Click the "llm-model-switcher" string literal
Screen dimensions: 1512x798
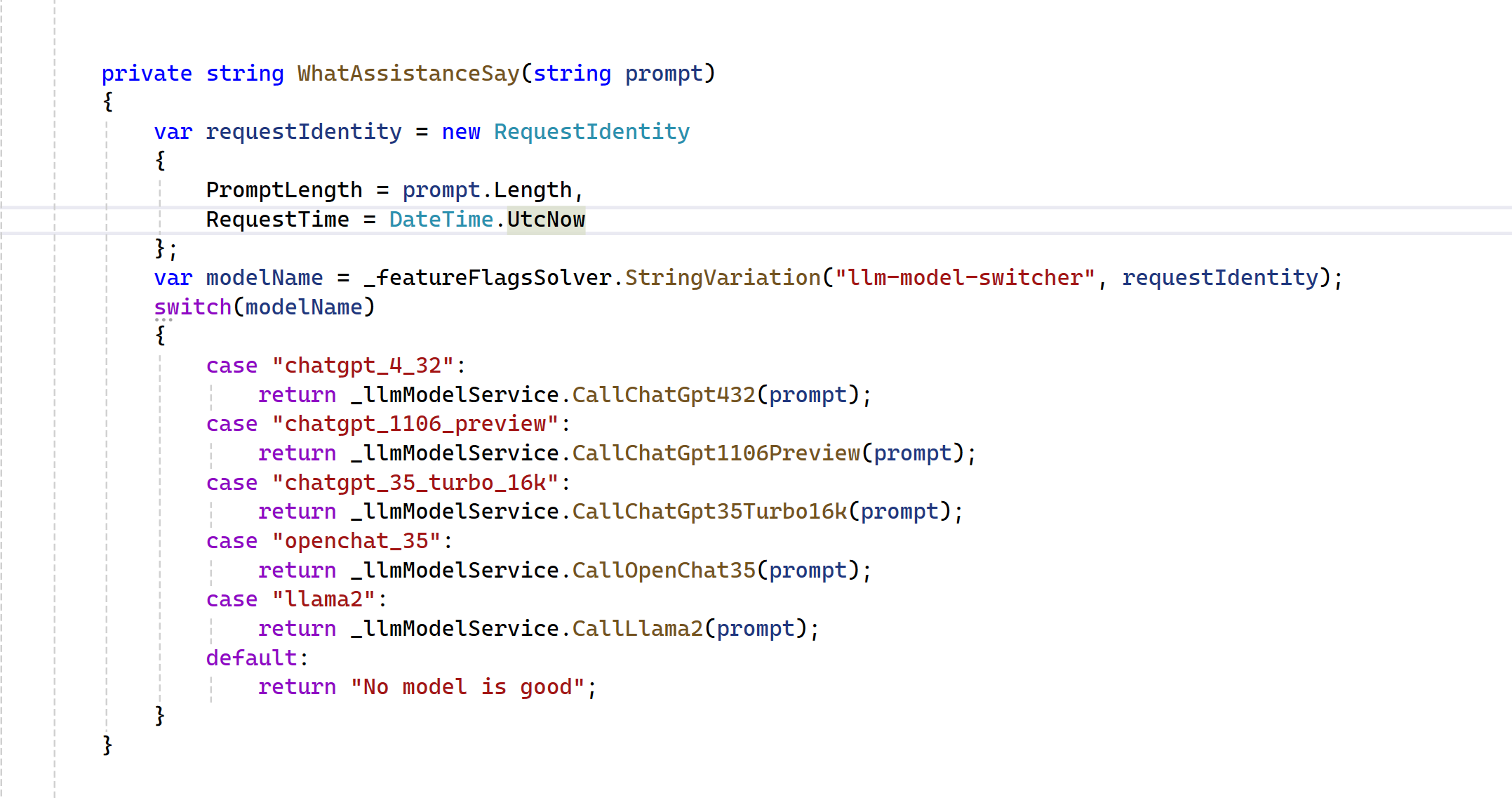tap(965, 278)
